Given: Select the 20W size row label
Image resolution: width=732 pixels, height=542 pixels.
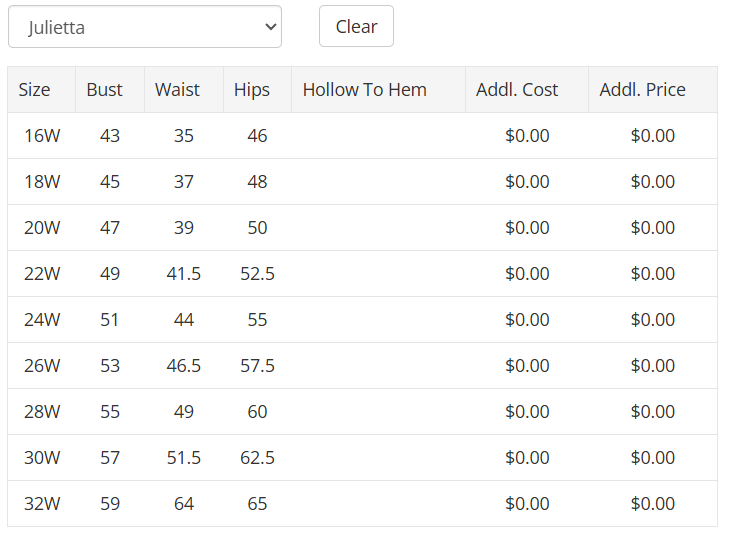Looking at the screenshot, I should point(42,228).
